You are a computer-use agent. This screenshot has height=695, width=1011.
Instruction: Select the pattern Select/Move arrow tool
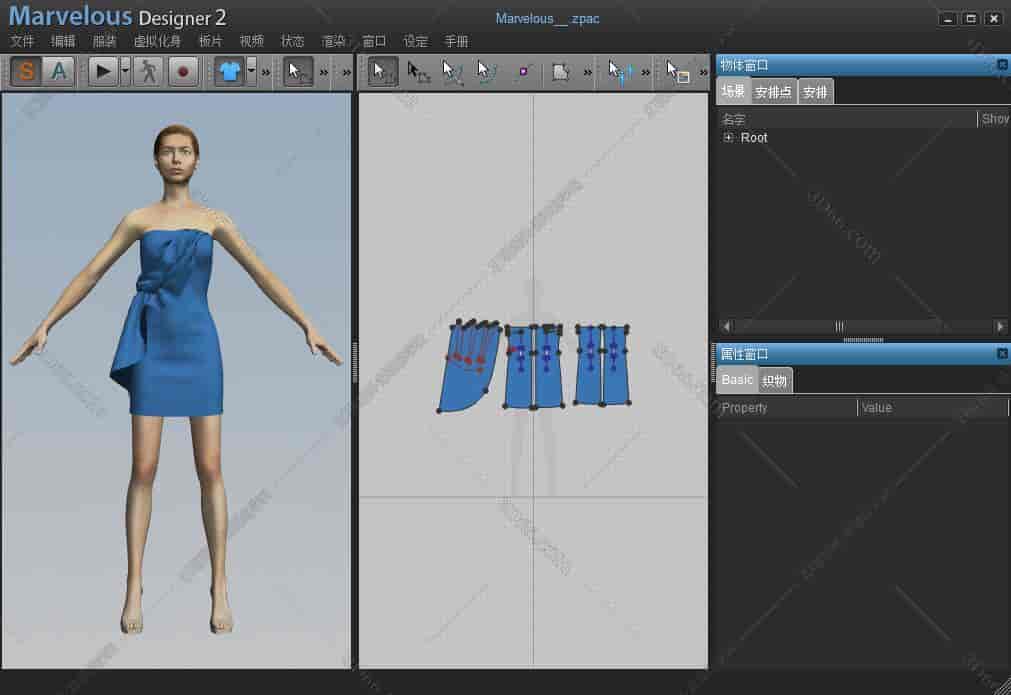(382, 72)
